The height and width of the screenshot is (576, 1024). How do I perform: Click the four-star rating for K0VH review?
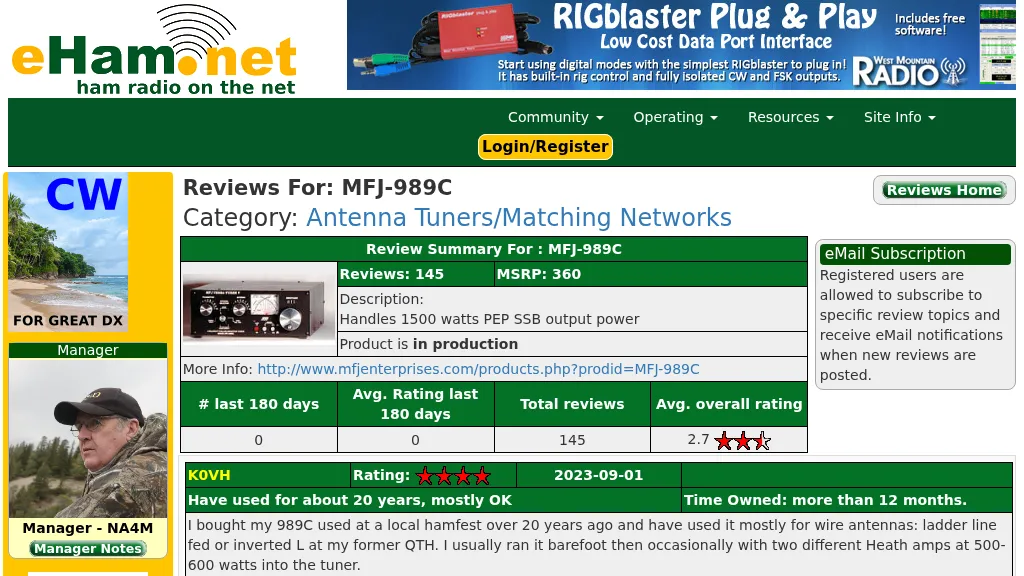click(453, 475)
